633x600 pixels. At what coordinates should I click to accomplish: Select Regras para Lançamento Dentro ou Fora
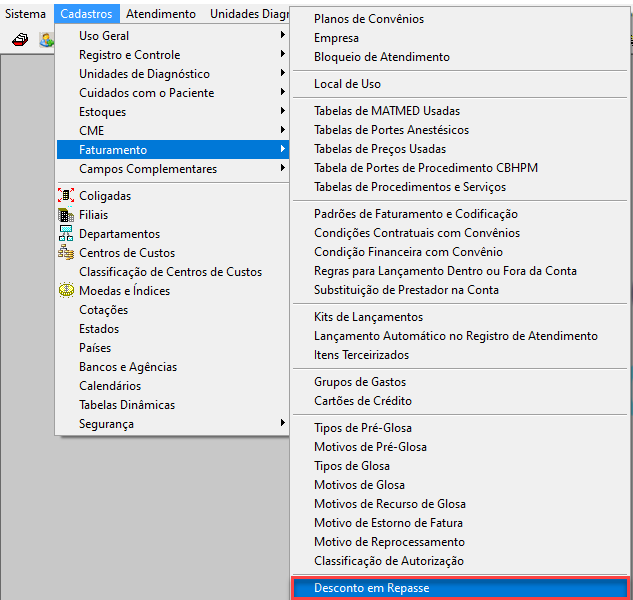click(x=460, y=271)
